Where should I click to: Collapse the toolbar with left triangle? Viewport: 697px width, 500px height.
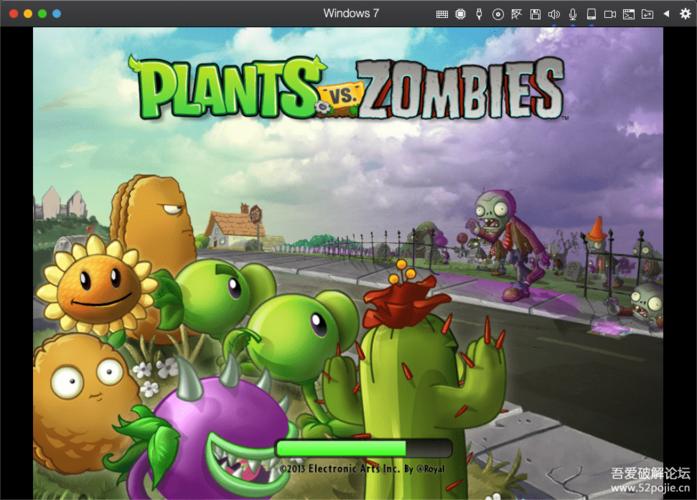tap(666, 14)
